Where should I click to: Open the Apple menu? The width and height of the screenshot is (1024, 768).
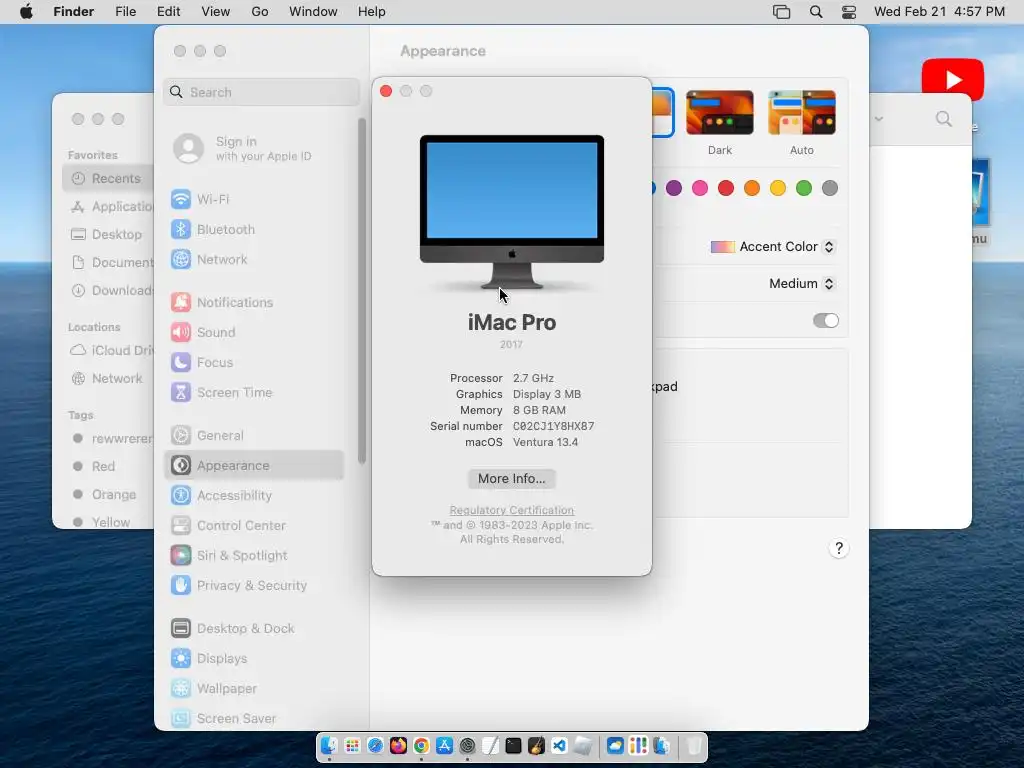26,12
